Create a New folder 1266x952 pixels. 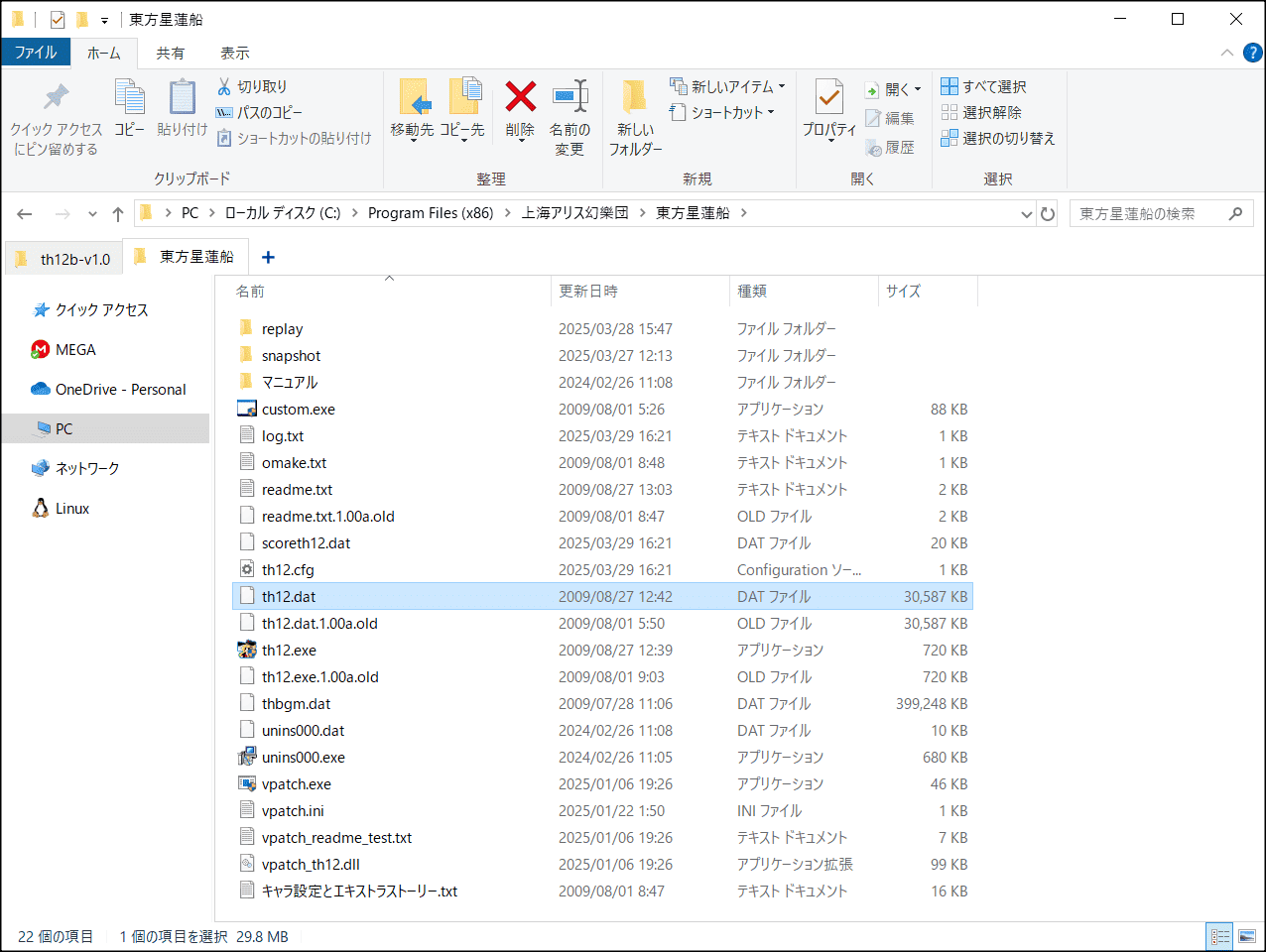tap(635, 119)
